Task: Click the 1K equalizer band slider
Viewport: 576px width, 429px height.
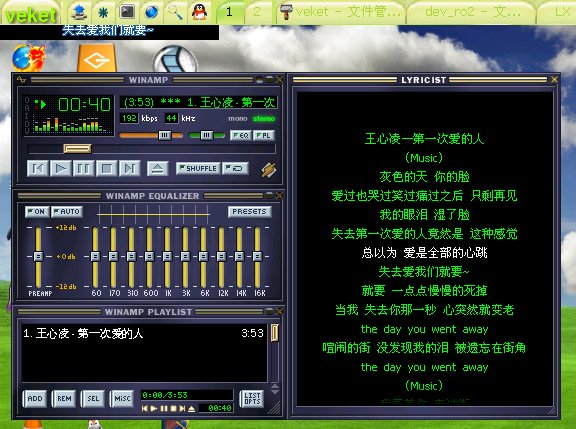Action: [x=167, y=256]
